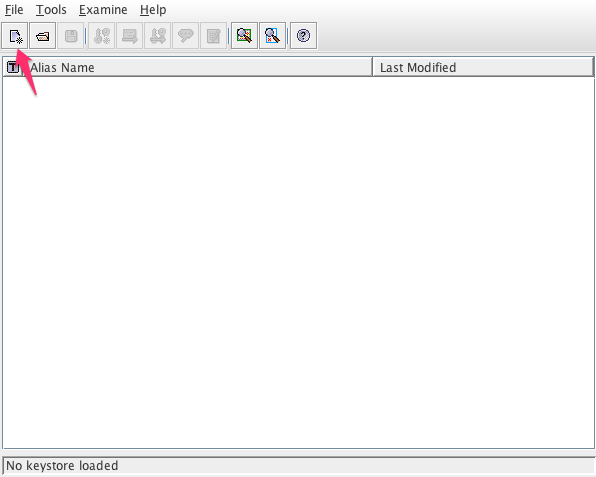The height and width of the screenshot is (477, 596).
Task: Click the disabled Save keystore floppy icon
Action: [71, 36]
